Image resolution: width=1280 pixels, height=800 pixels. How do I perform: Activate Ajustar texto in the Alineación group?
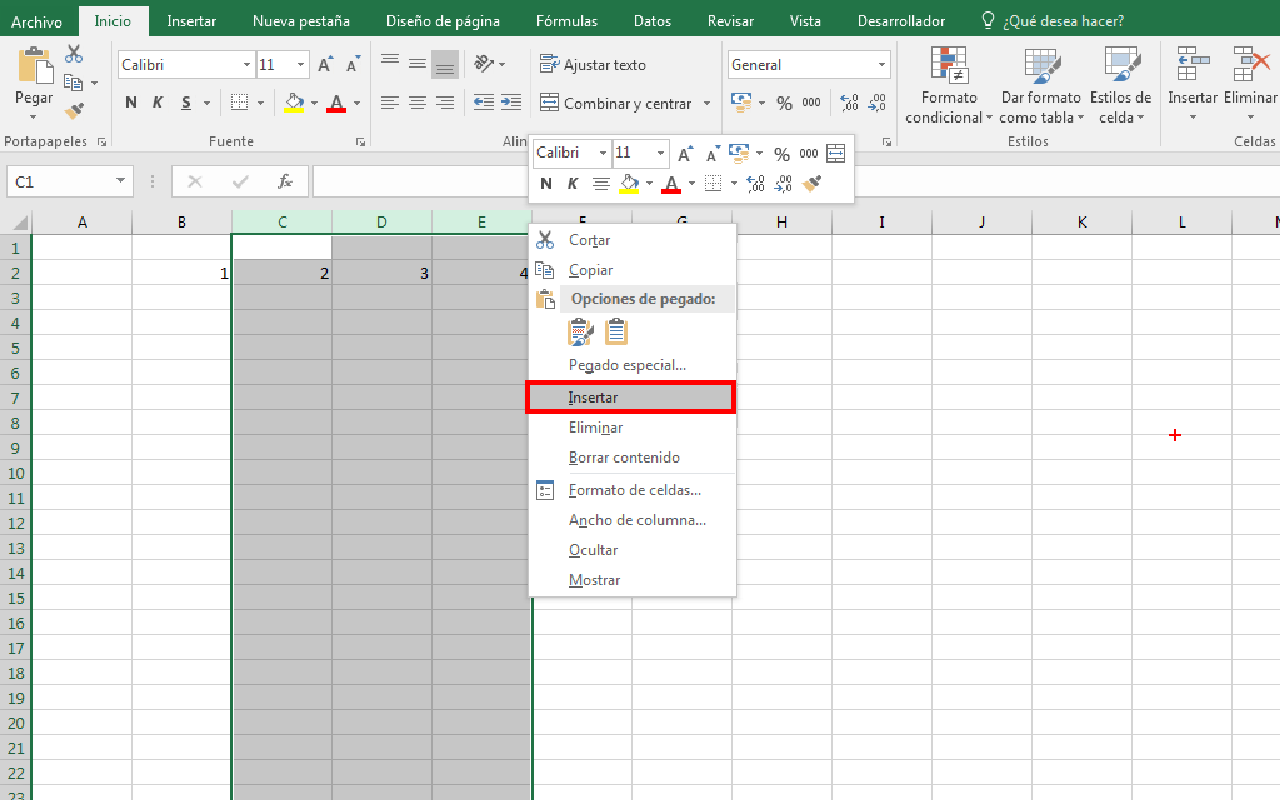click(x=595, y=63)
